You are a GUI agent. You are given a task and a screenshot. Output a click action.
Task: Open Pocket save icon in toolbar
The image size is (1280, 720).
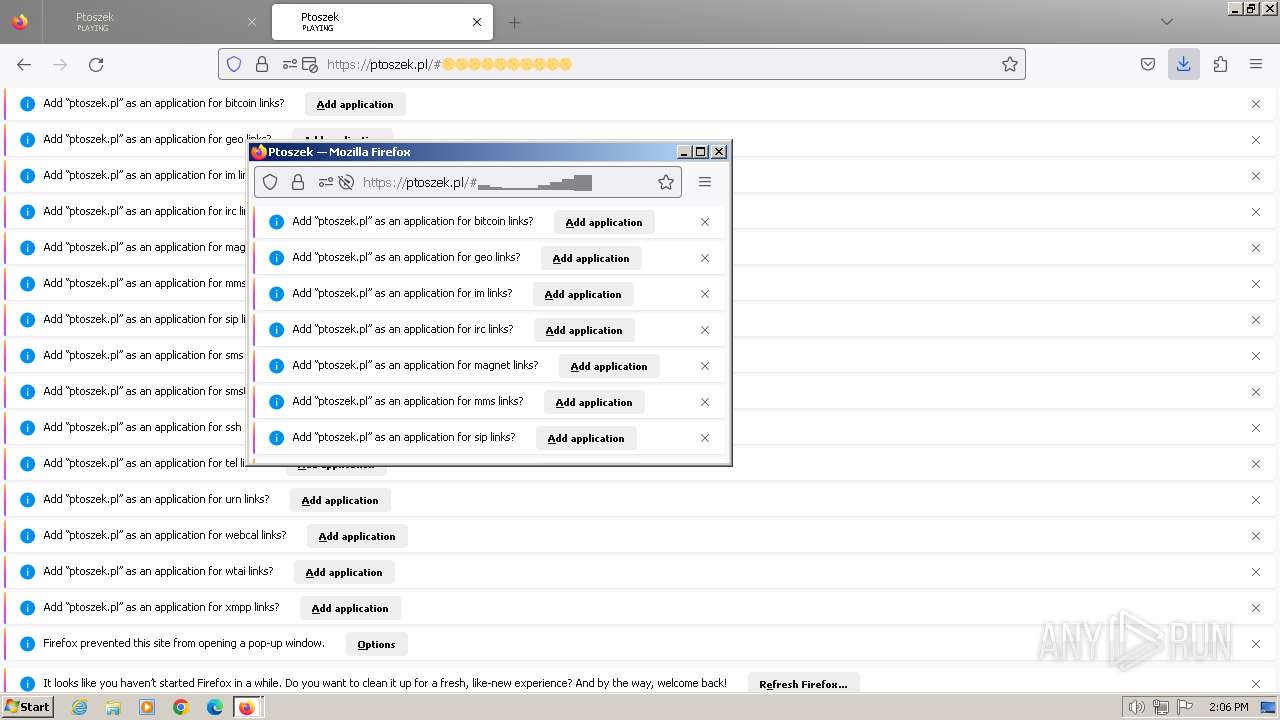pos(1148,64)
